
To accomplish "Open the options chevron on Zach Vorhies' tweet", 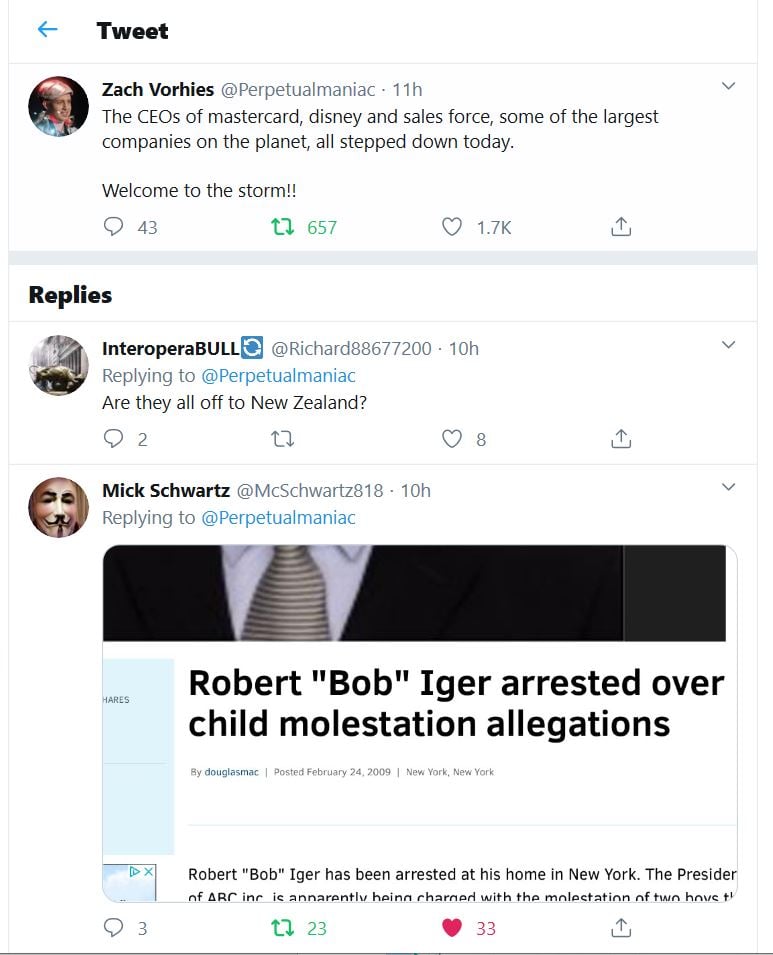I will tap(728, 87).
